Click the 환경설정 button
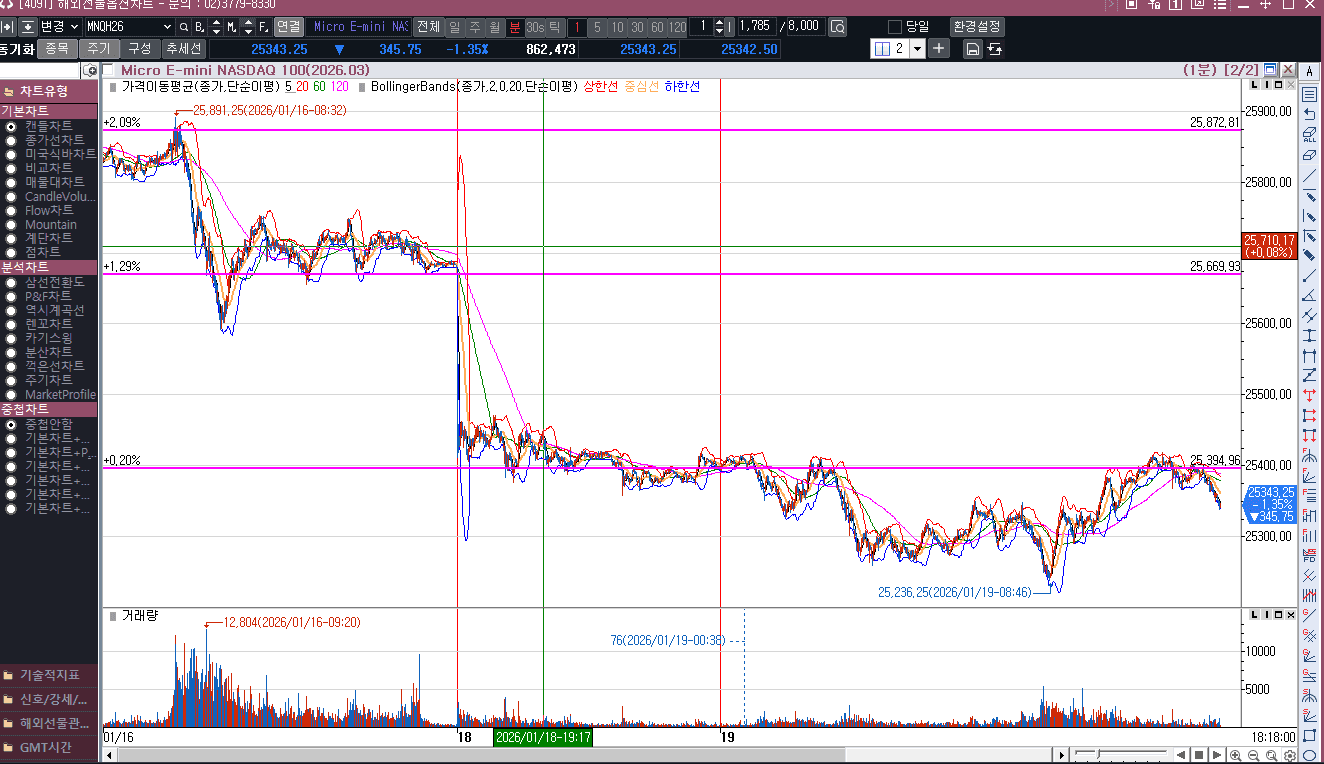Image resolution: width=1324 pixels, height=764 pixels. (976, 26)
